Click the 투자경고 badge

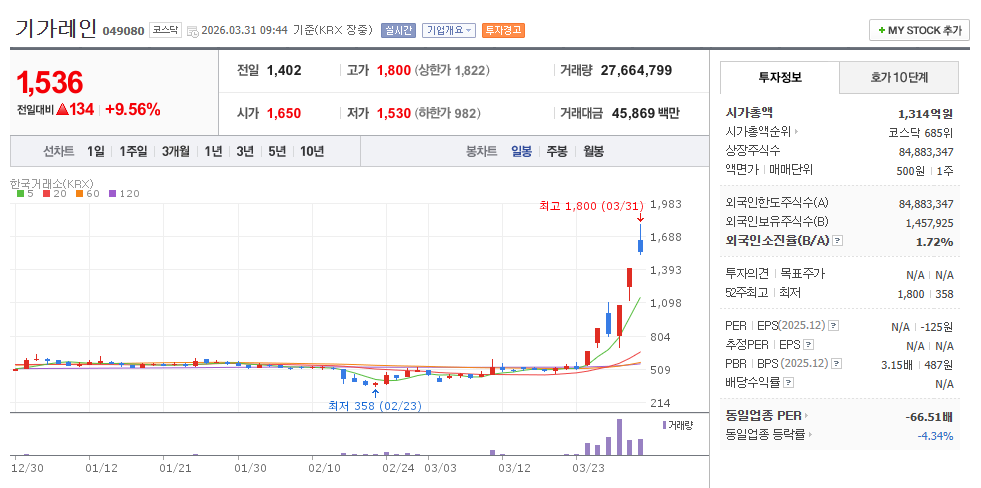(503, 30)
